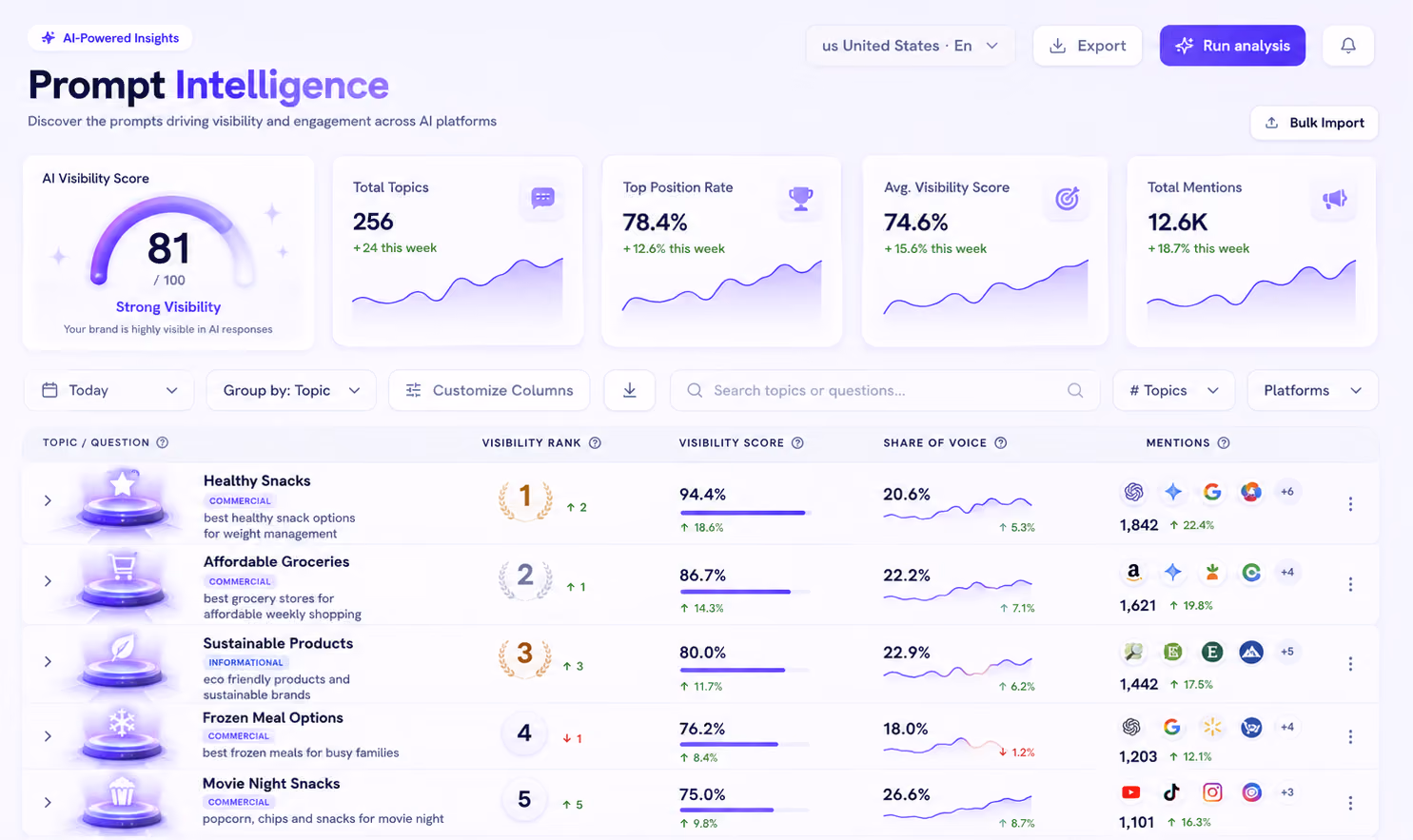
Task: Click the 1,842 mentions count
Action: [1139, 525]
